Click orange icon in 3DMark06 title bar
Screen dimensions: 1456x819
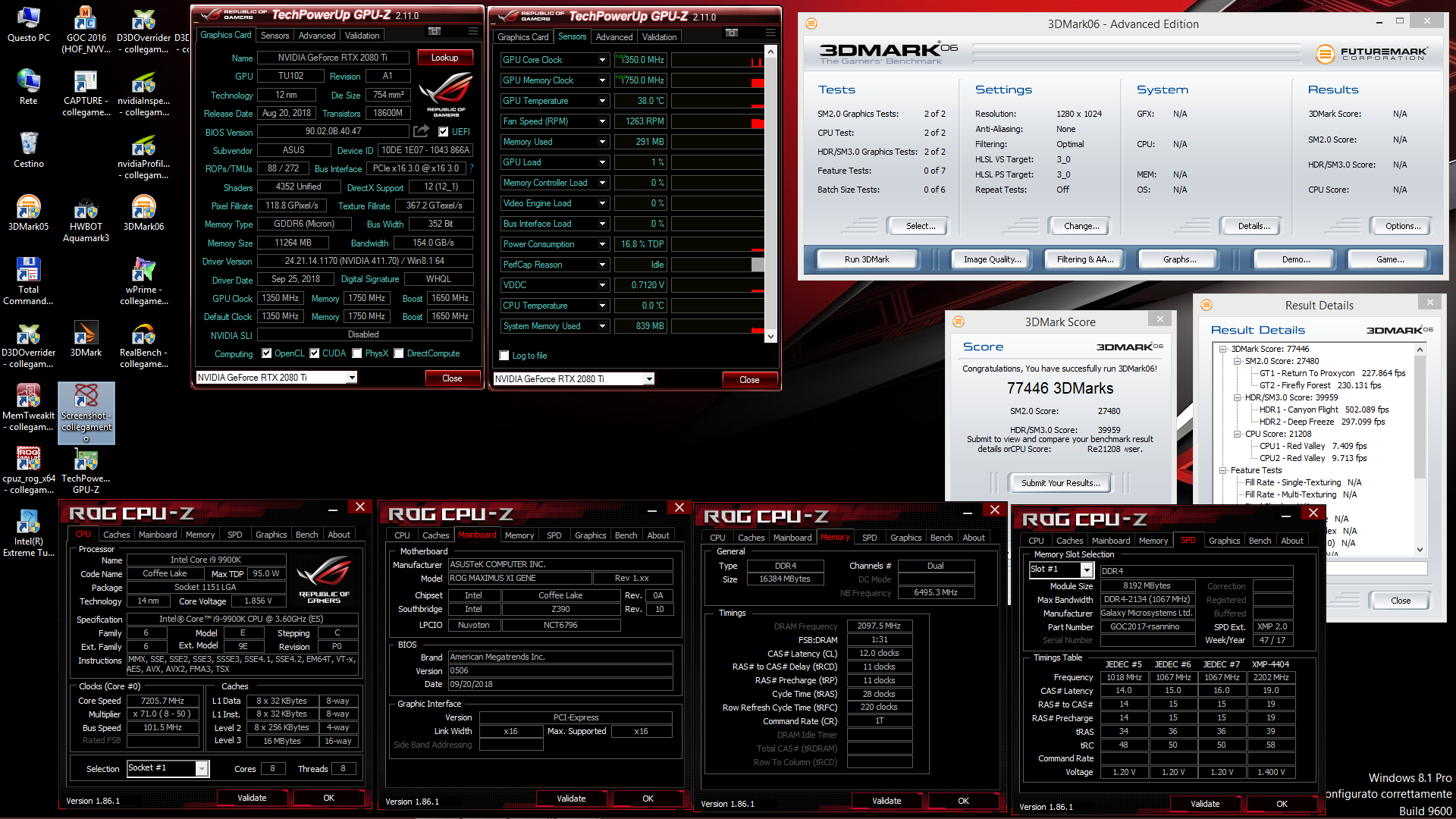coord(811,24)
